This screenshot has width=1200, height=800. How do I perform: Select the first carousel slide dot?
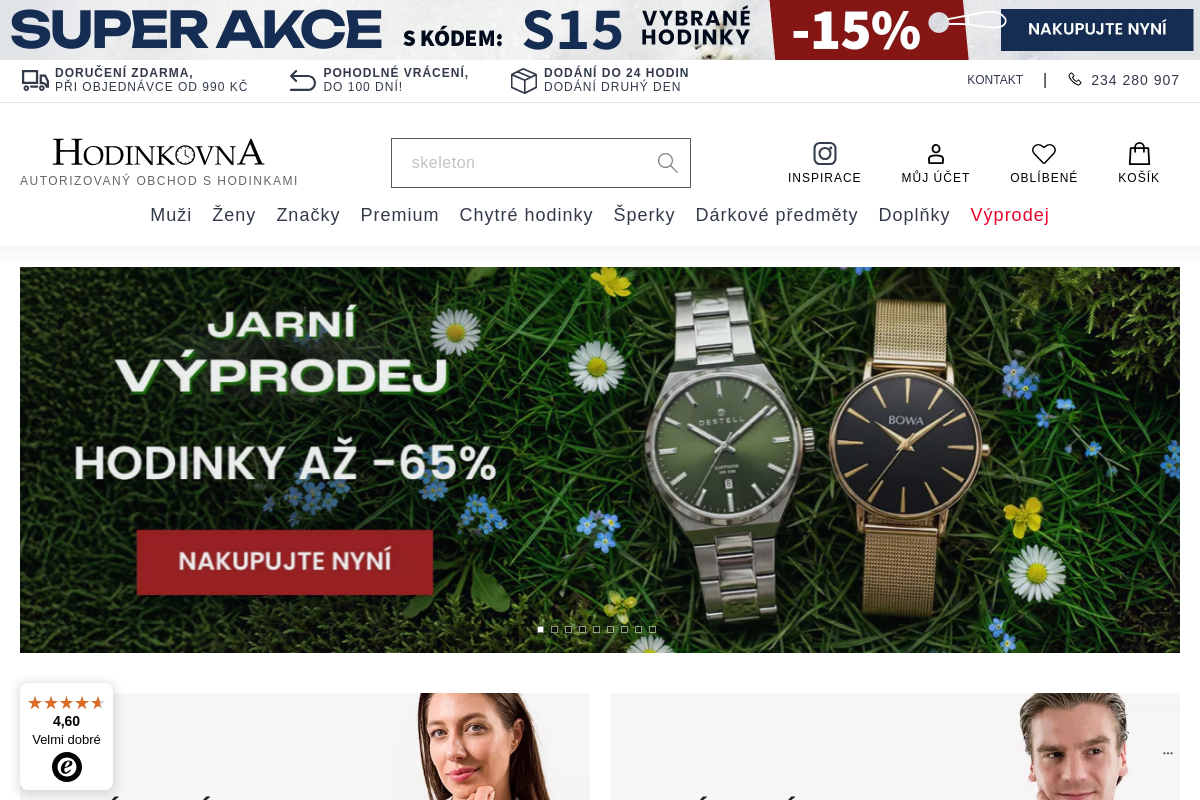[x=541, y=629]
